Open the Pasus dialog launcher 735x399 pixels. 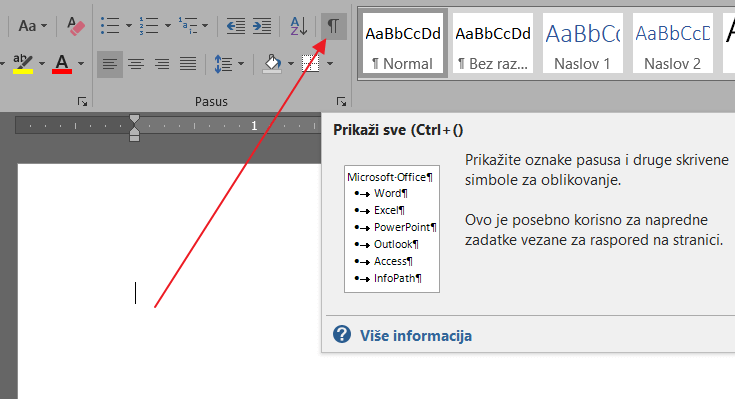tap(341, 101)
